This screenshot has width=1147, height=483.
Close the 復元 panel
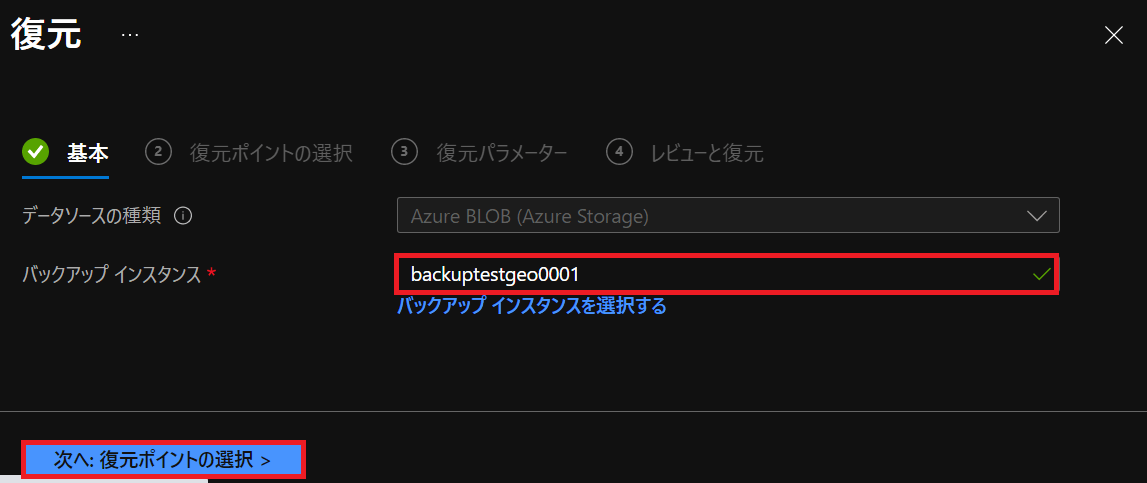click(x=1113, y=35)
